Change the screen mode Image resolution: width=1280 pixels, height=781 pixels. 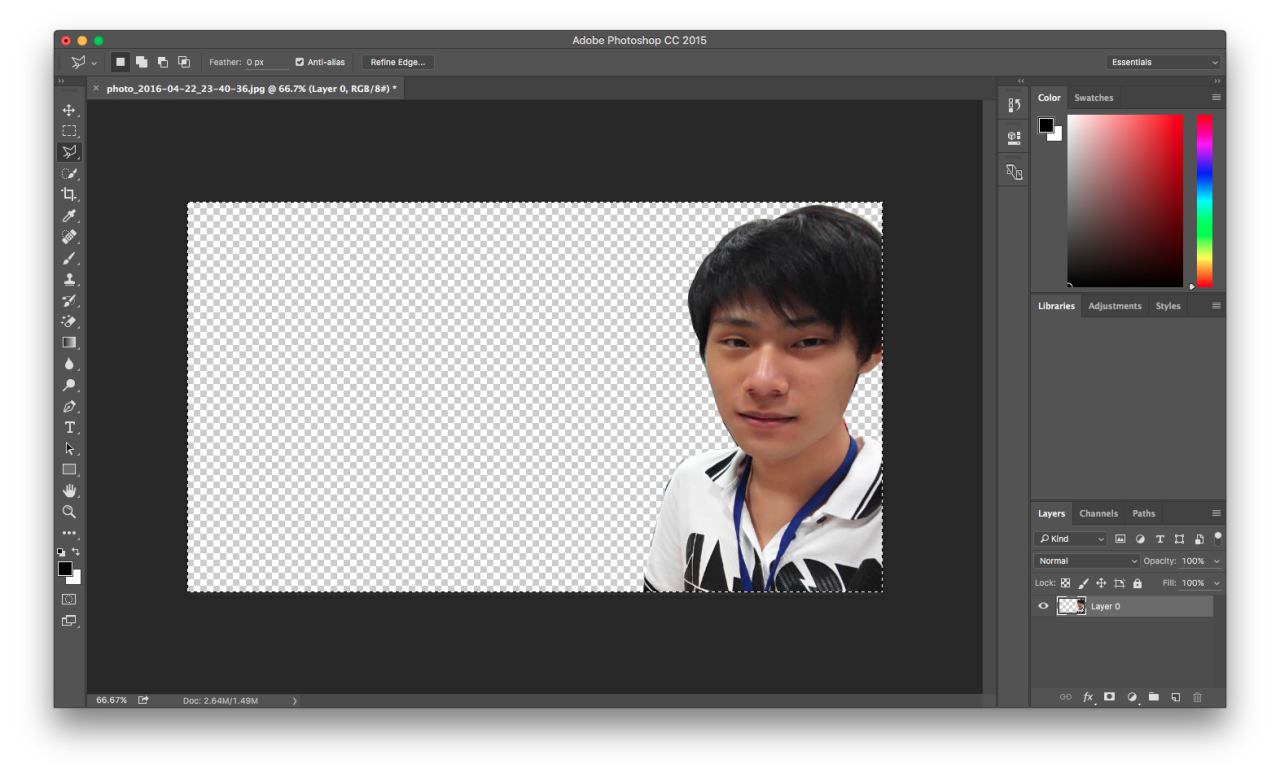tap(69, 620)
